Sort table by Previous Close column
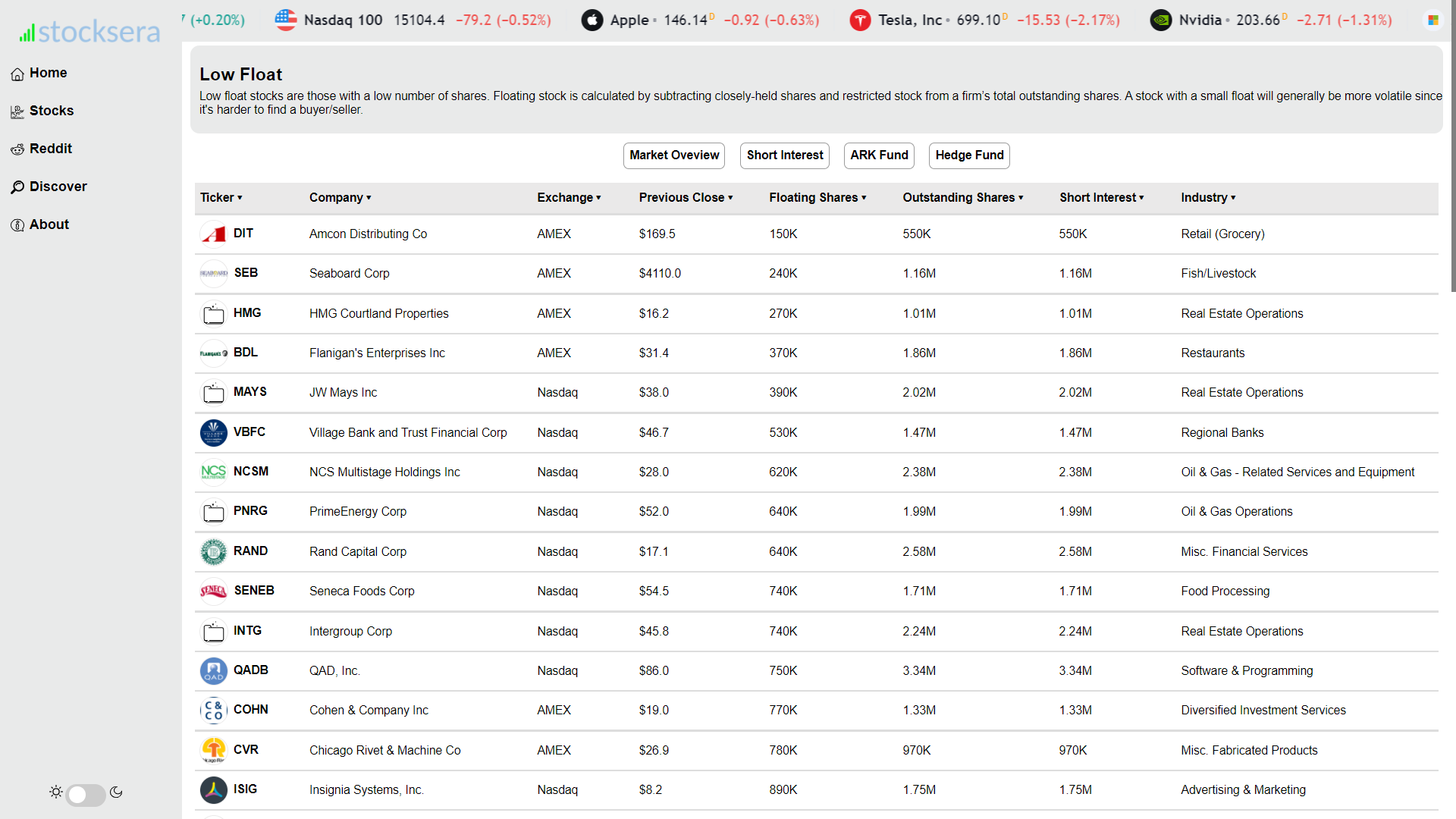 (x=686, y=198)
